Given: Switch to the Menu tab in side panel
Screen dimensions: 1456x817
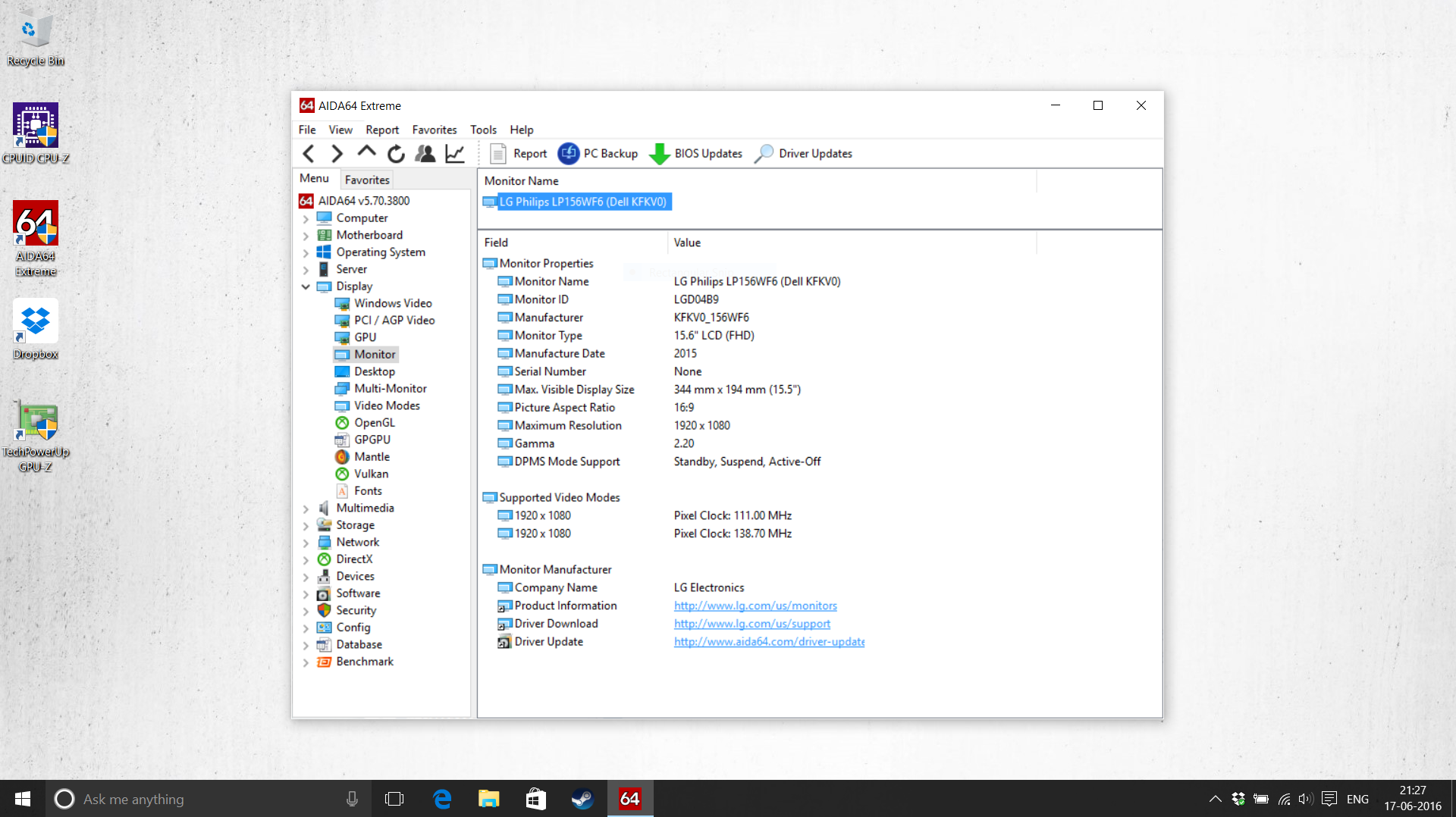Looking at the screenshot, I should [314, 178].
